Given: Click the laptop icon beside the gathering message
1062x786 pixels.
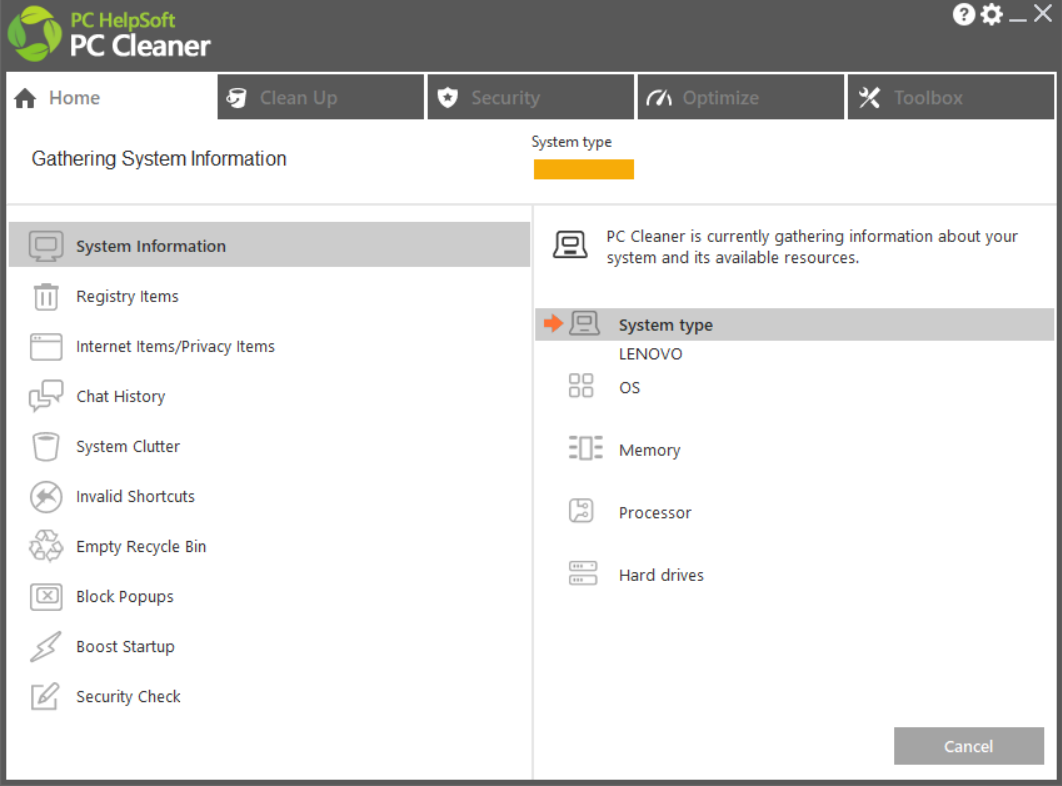Looking at the screenshot, I should pos(570,245).
